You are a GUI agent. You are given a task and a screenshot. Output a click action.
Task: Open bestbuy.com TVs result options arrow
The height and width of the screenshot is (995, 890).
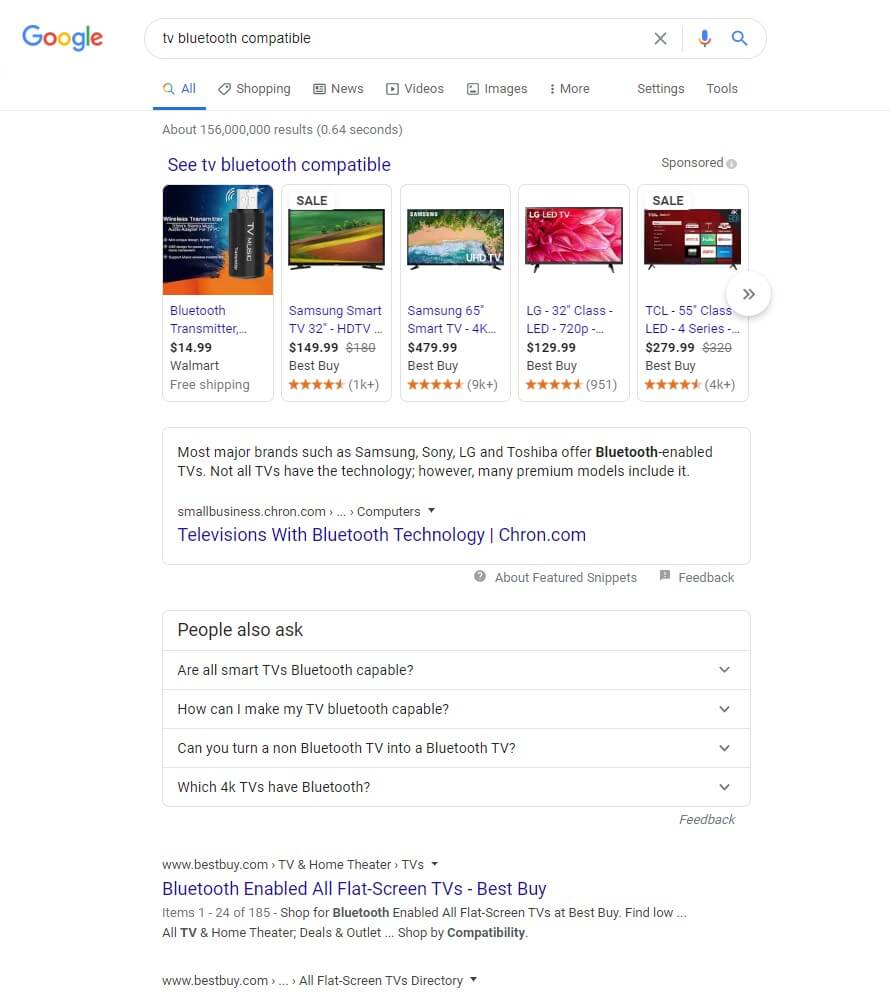[x=435, y=864]
